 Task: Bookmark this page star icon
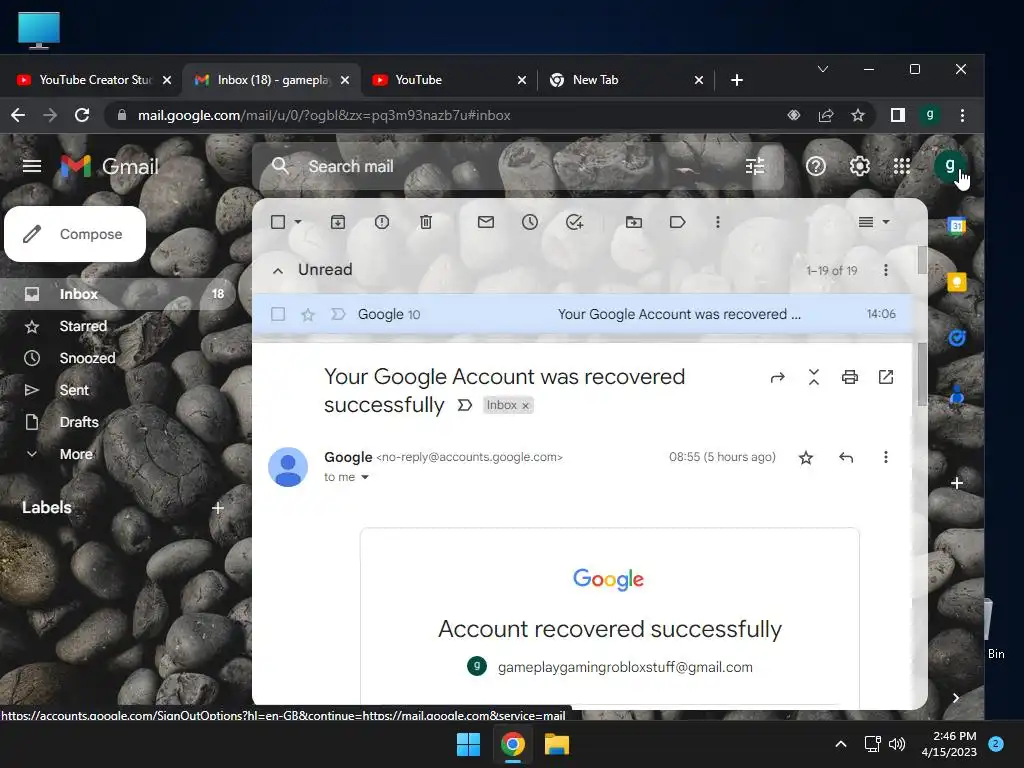point(858,115)
